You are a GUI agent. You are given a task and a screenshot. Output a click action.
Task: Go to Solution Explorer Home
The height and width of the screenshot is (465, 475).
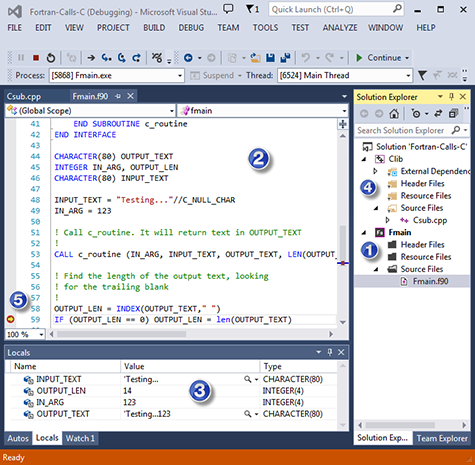click(394, 114)
